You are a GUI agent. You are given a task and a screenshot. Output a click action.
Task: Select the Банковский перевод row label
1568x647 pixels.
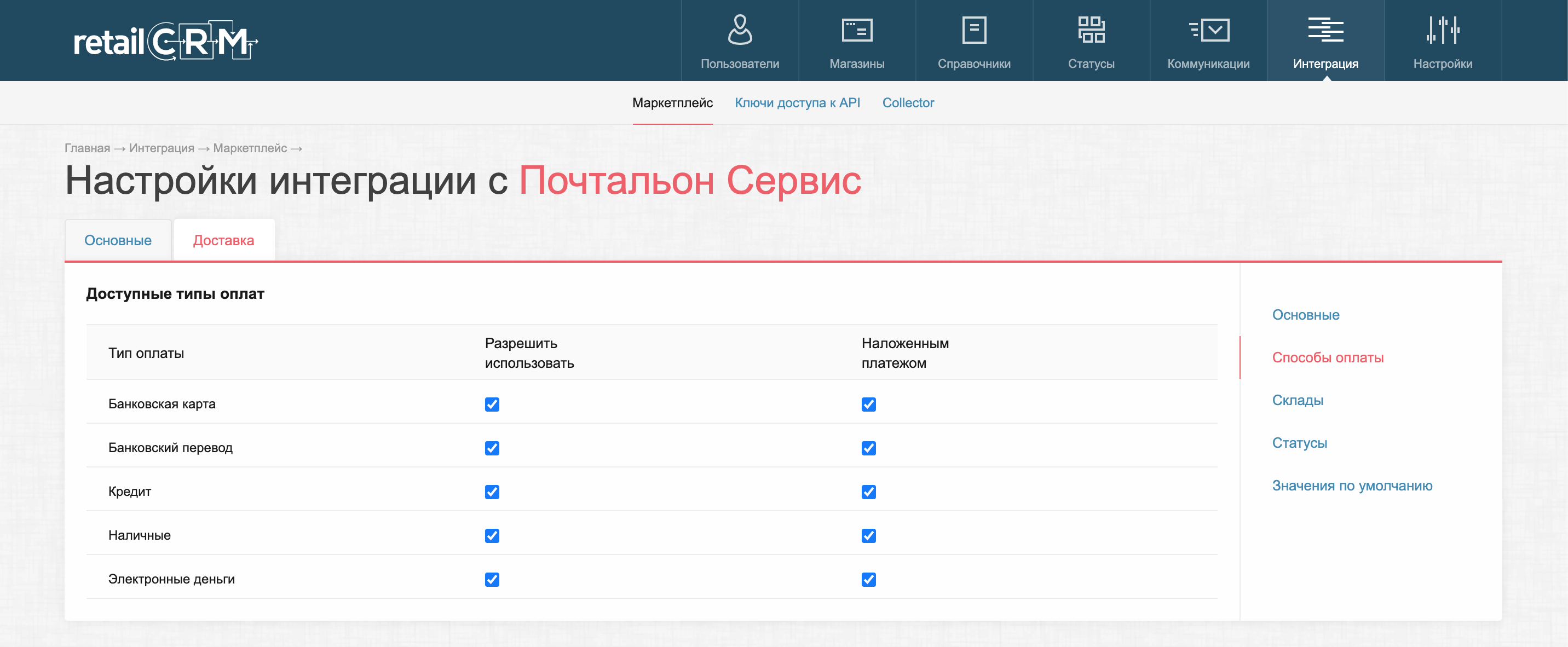point(170,448)
